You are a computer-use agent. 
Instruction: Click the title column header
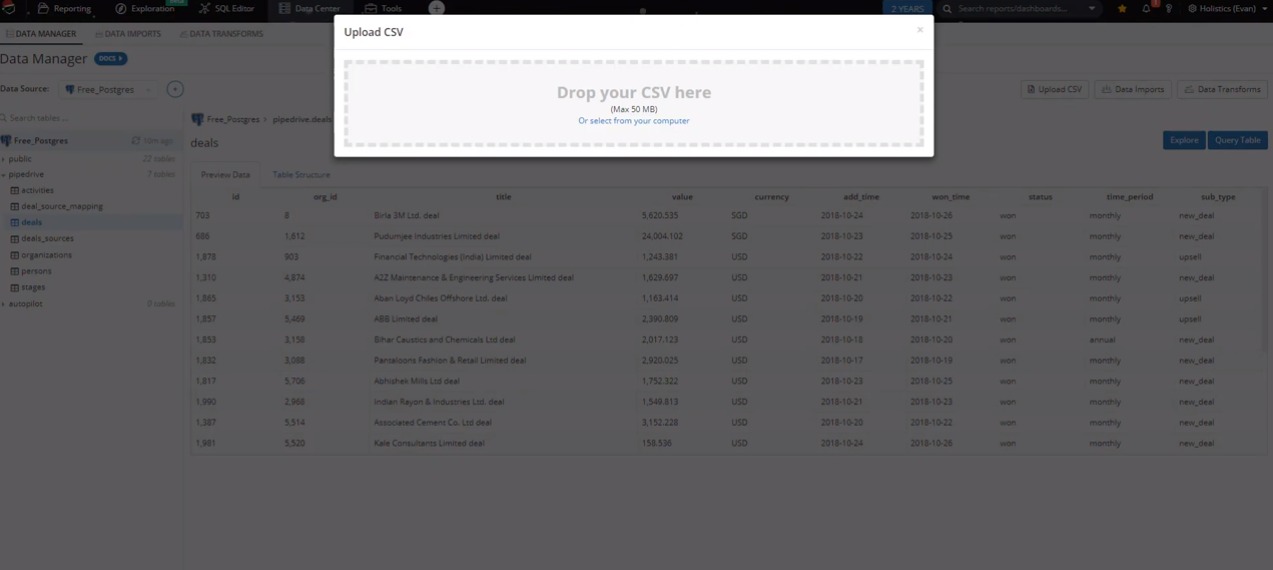coord(503,197)
